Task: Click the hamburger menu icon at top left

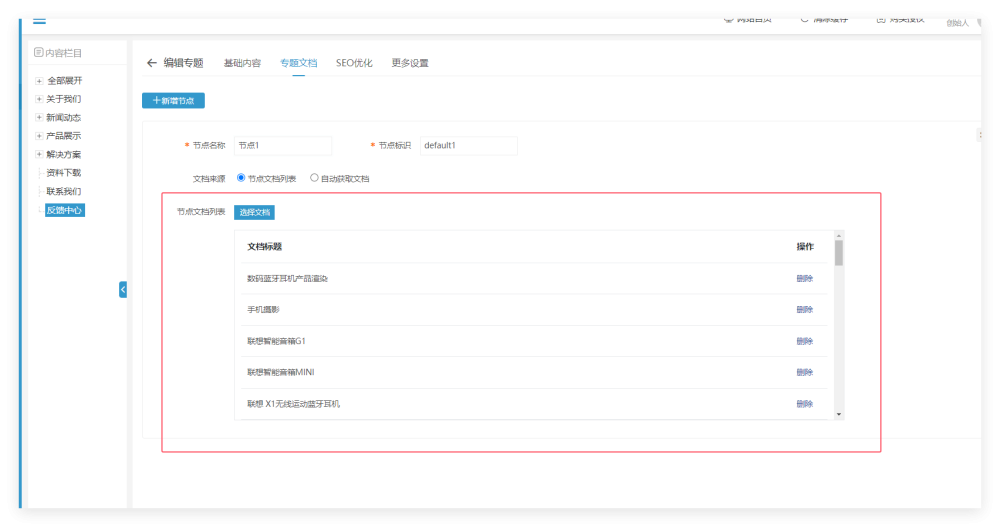Action: (x=40, y=21)
